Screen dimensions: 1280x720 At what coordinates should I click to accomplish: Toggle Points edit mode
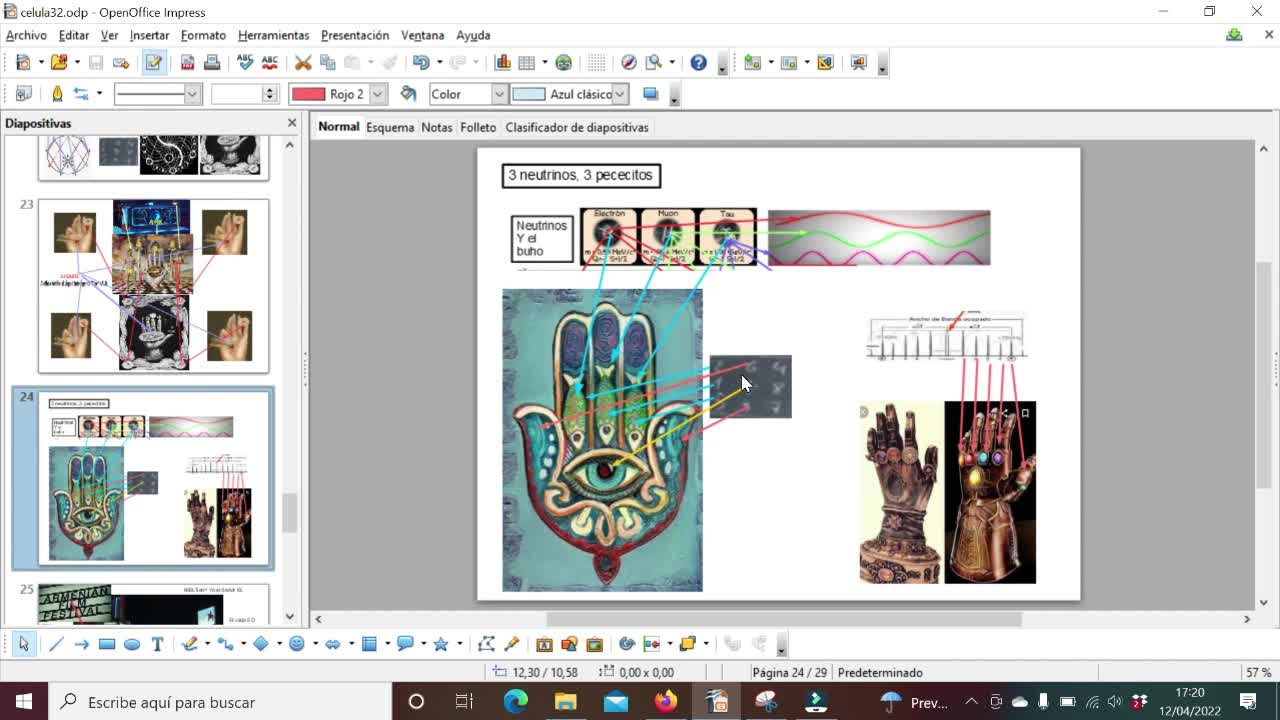point(487,644)
